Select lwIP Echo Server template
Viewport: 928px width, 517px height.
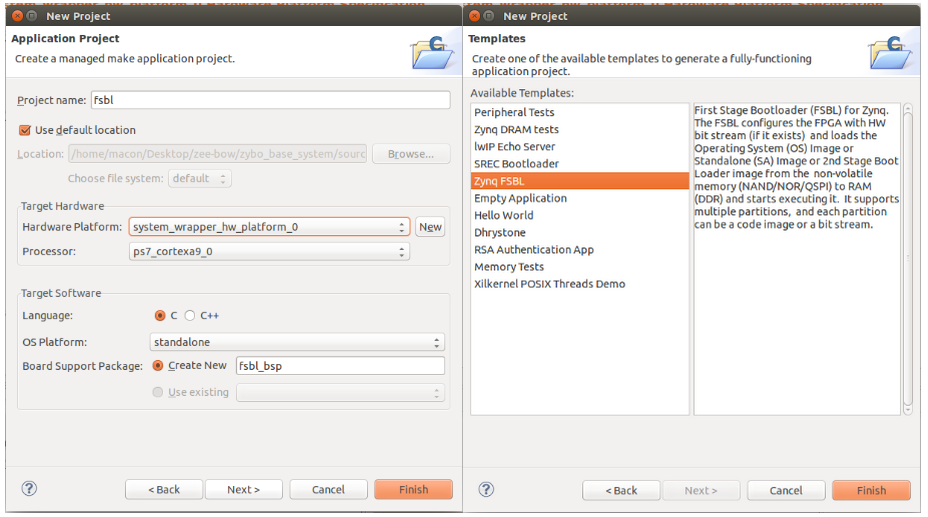coord(580,147)
